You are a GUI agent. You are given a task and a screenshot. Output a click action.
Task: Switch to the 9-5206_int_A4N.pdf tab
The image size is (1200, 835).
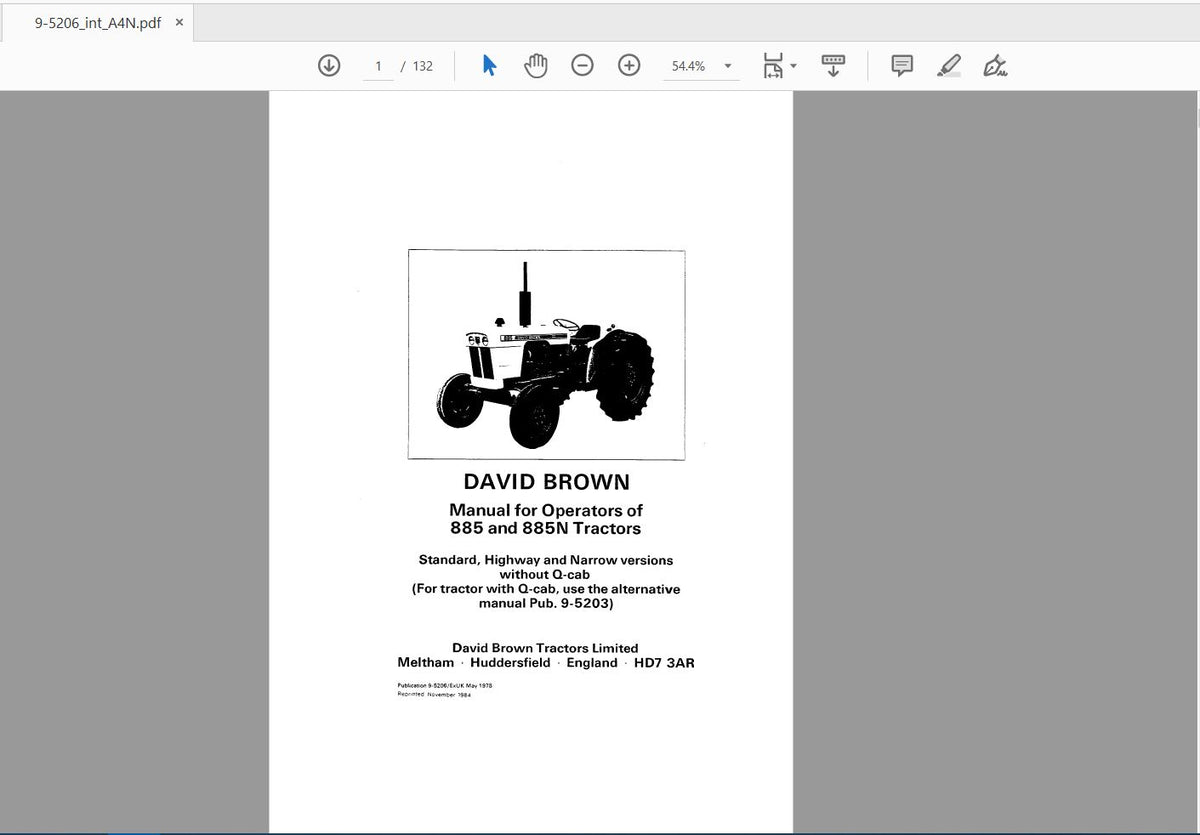click(x=97, y=23)
